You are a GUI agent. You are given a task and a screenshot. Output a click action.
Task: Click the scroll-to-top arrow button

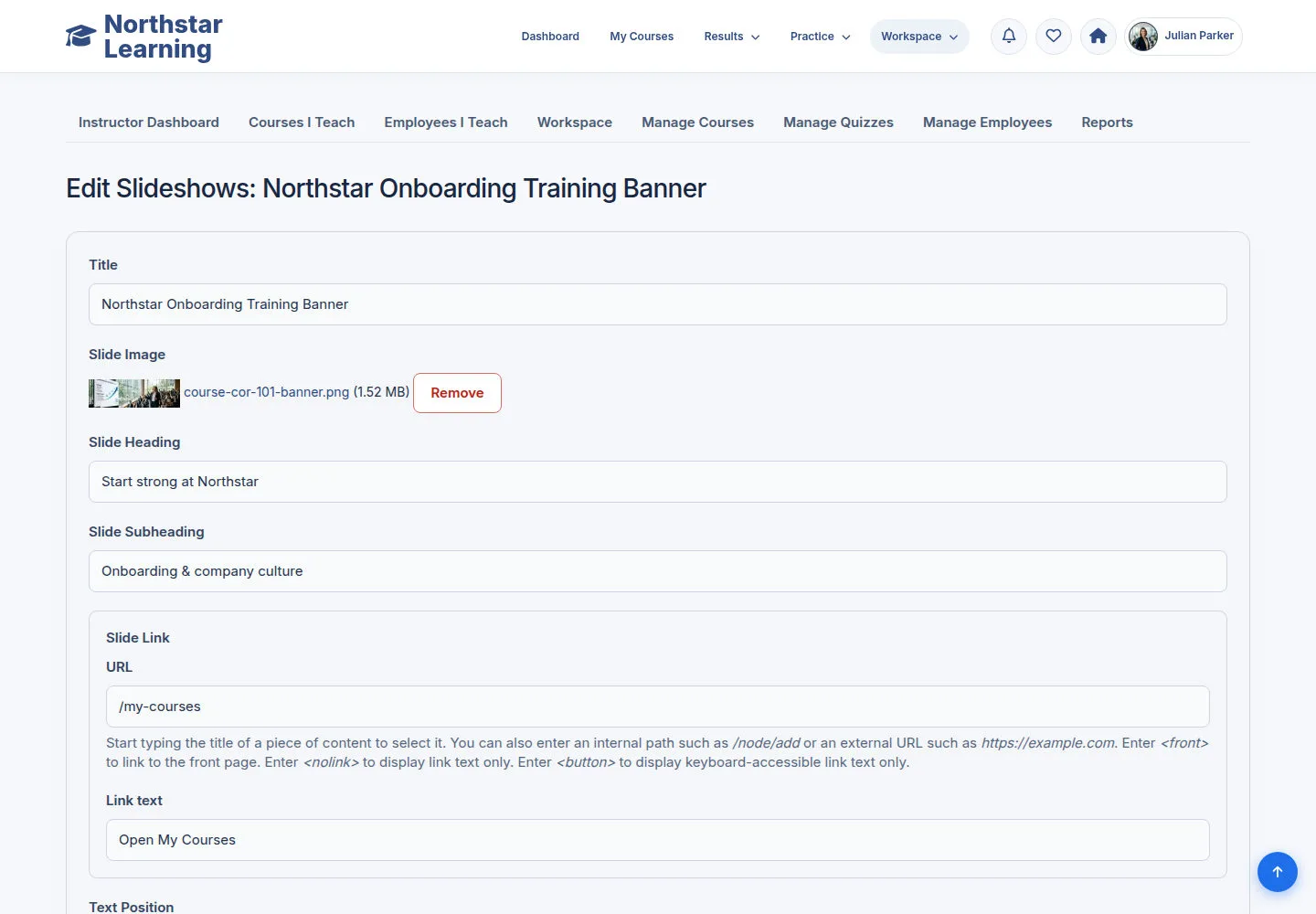[1278, 872]
